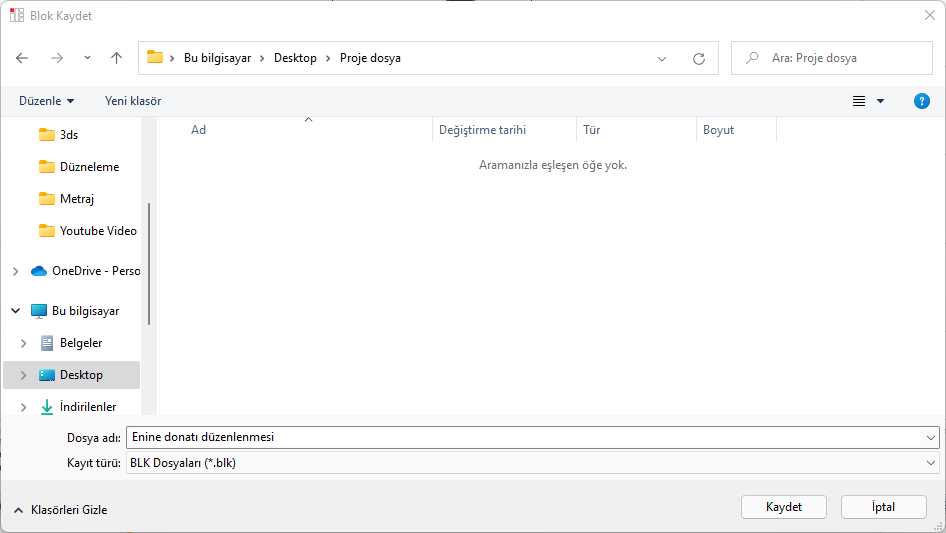
Task: Close the Blok Kaydet dialog
Action: point(930,15)
